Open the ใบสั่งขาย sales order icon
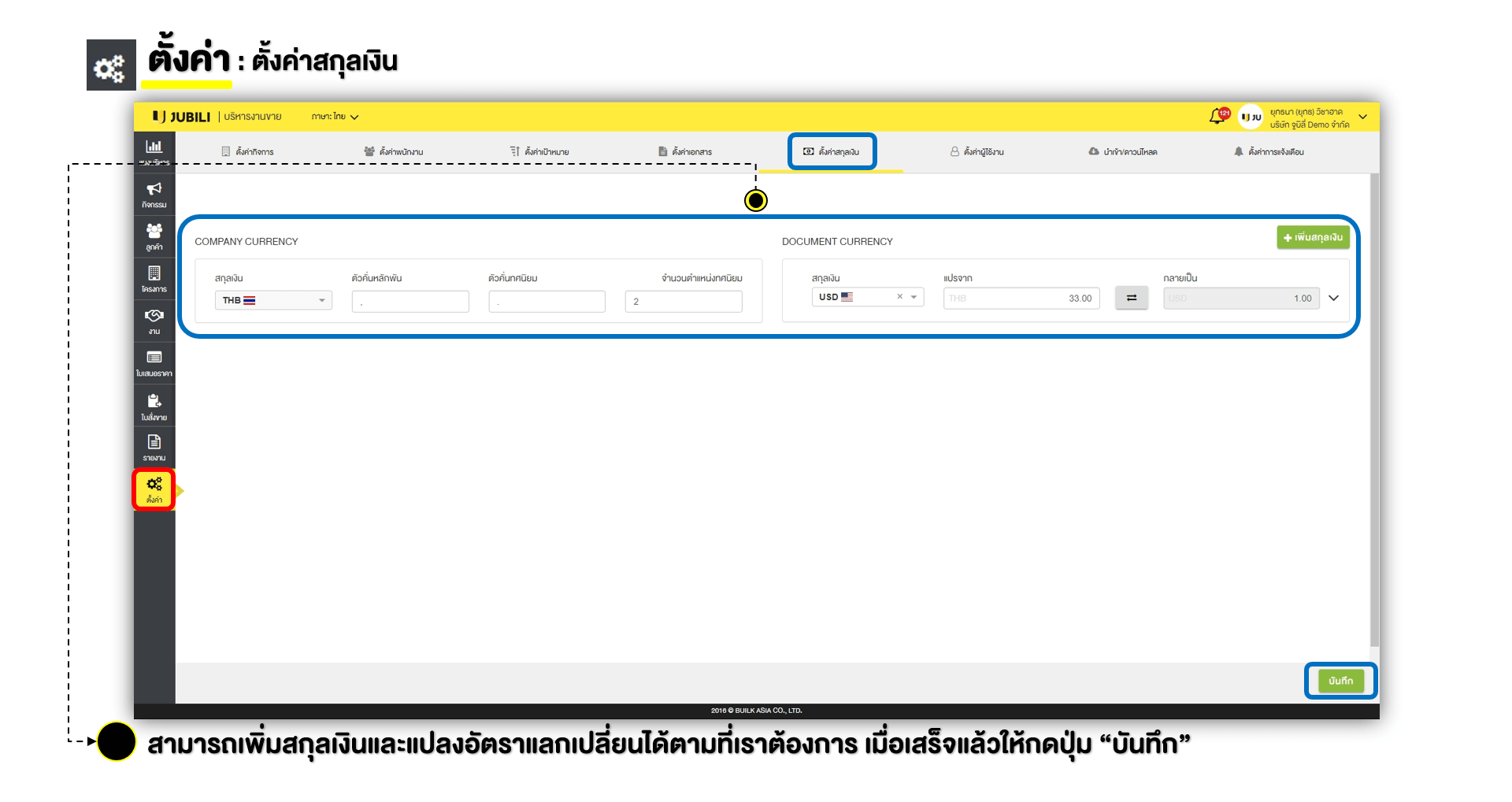The image size is (1512, 802). [154, 406]
